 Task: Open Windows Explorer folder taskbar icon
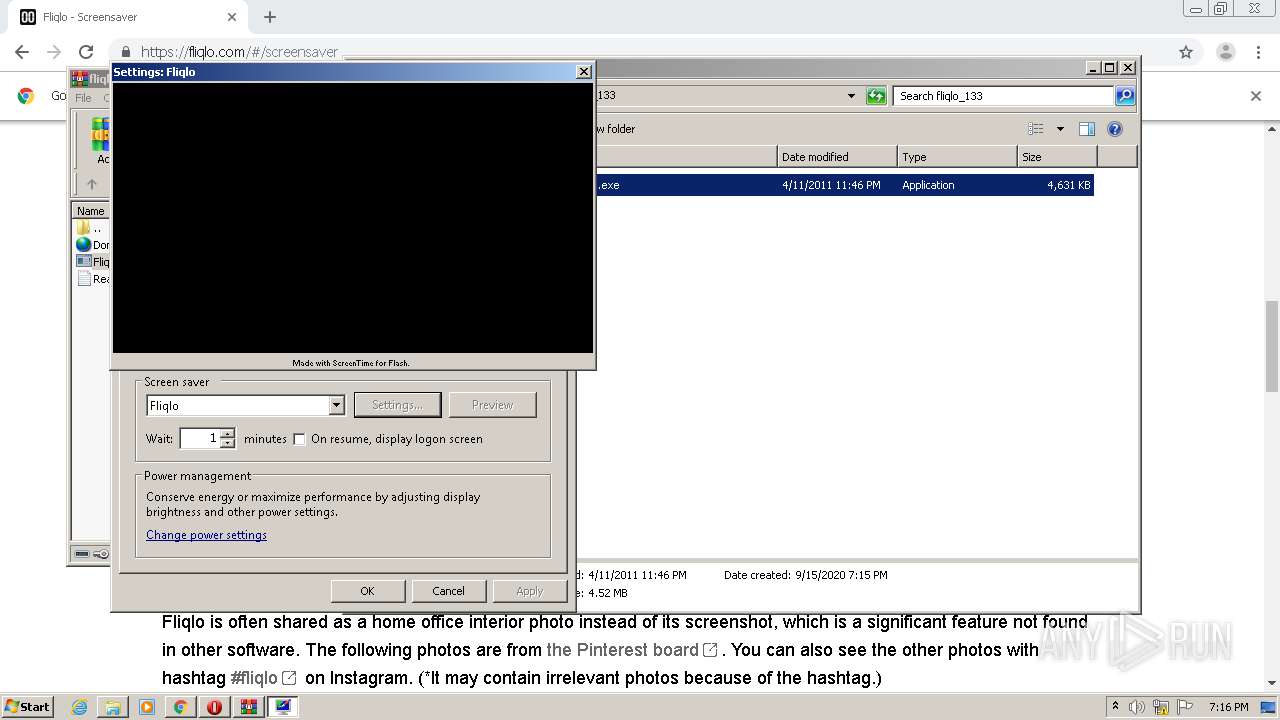[x=113, y=707]
